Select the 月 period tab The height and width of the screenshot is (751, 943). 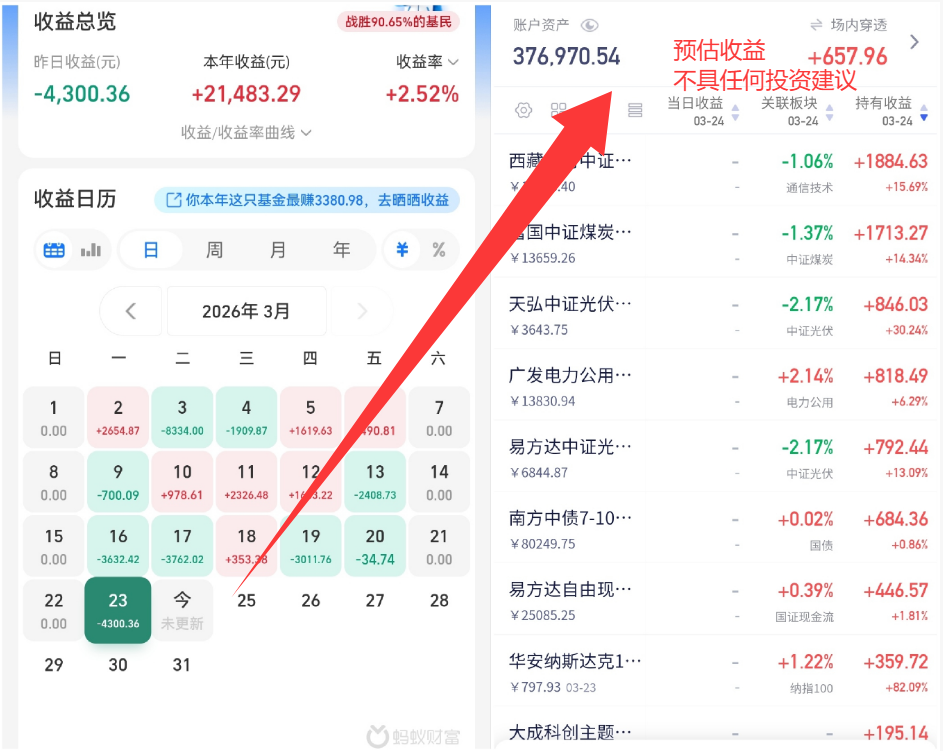coord(278,250)
